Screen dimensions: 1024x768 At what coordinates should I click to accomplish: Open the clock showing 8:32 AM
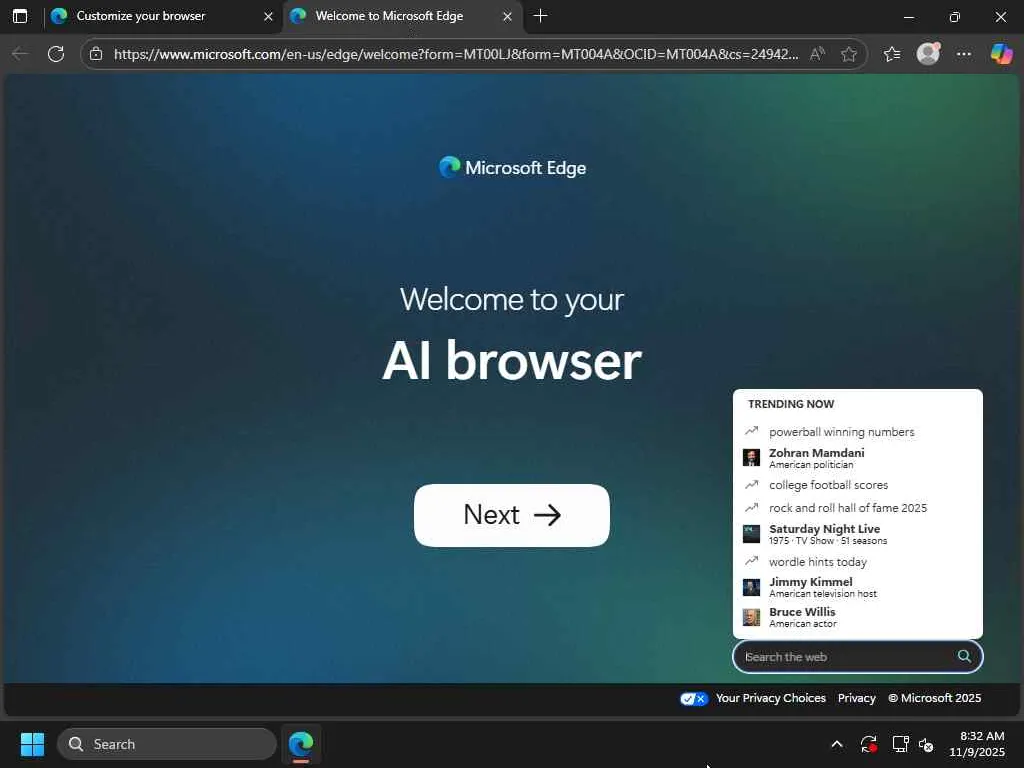coord(977,744)
